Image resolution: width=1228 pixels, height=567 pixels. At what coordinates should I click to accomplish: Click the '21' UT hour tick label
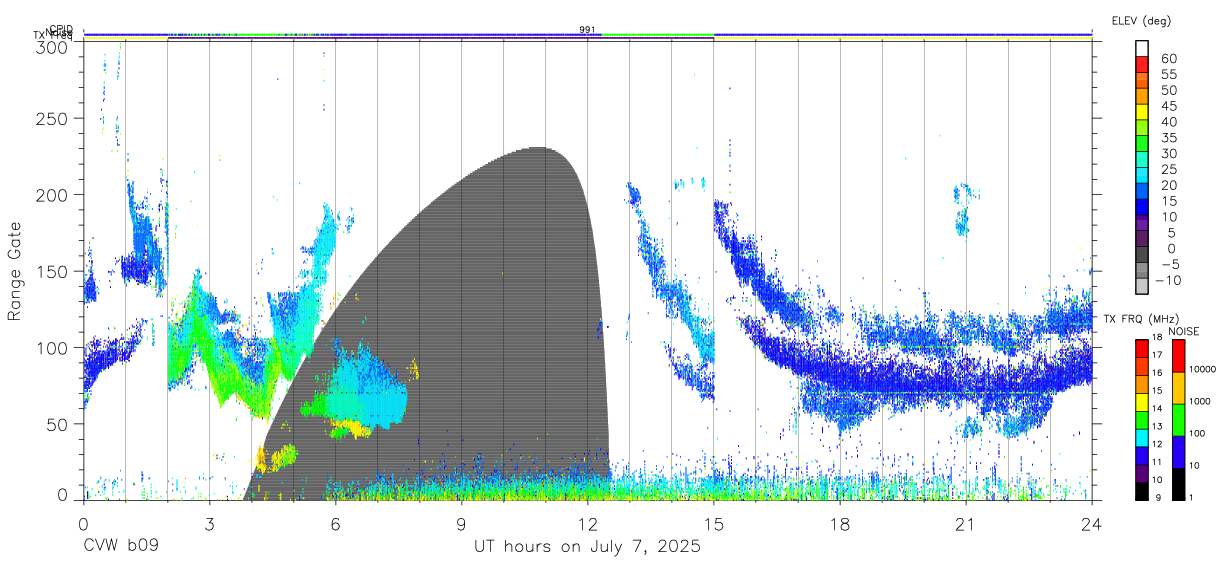click(965, 524)
